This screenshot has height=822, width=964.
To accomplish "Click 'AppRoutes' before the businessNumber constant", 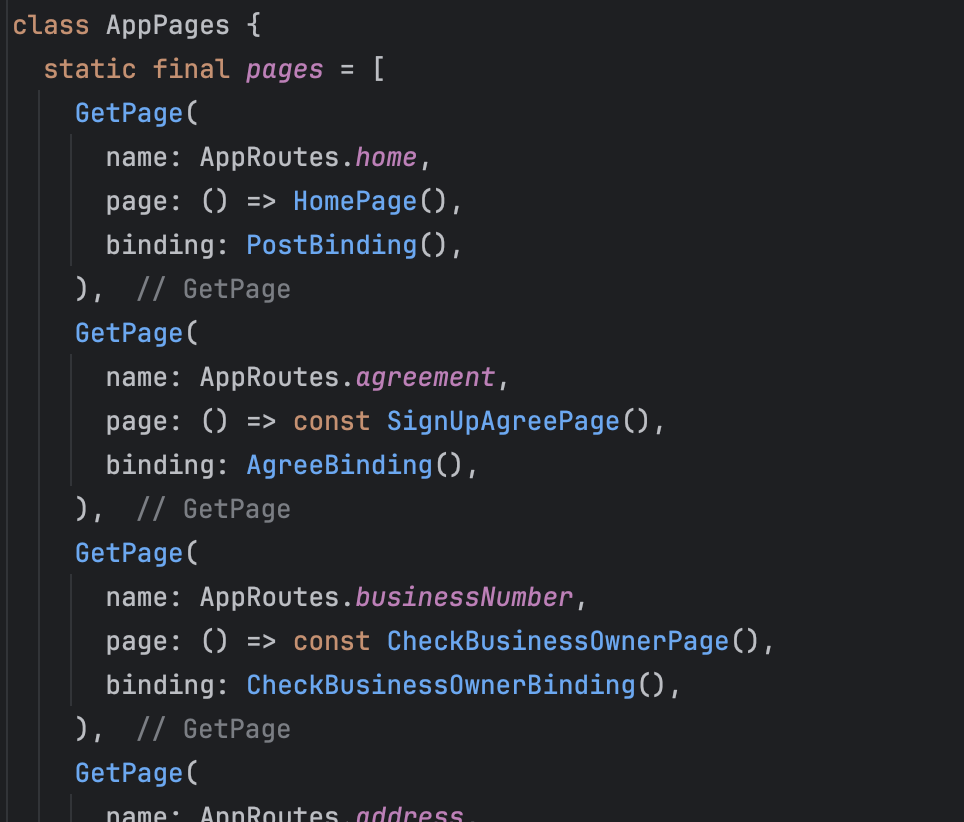I will (x=269, y=599).
